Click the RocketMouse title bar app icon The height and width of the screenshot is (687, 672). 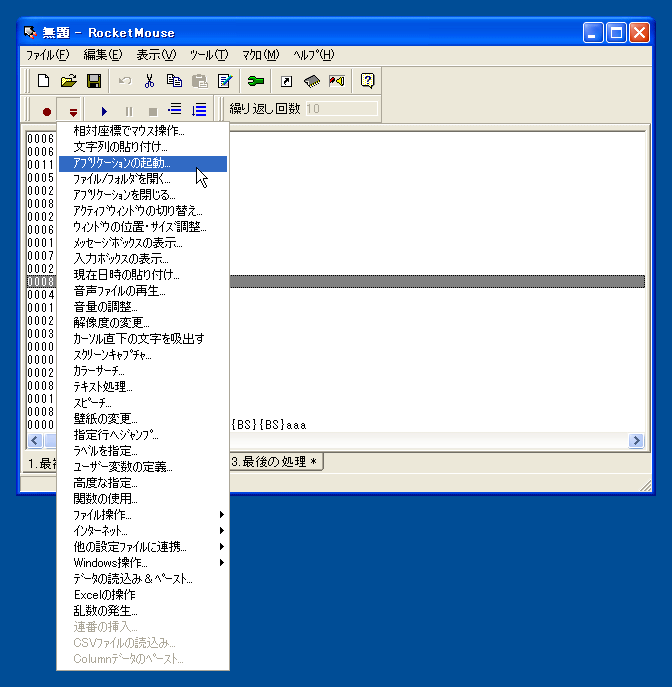(x=30, y=32)
